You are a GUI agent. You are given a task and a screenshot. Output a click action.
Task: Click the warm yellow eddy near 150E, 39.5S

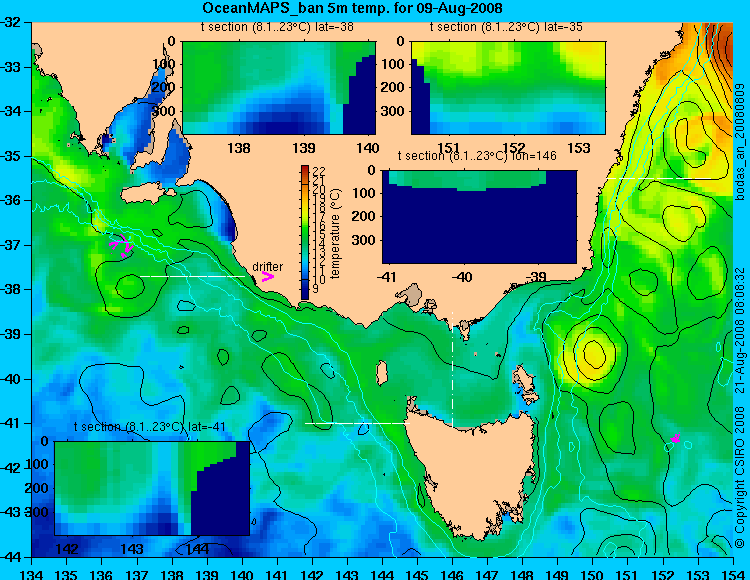pos(593,353)
